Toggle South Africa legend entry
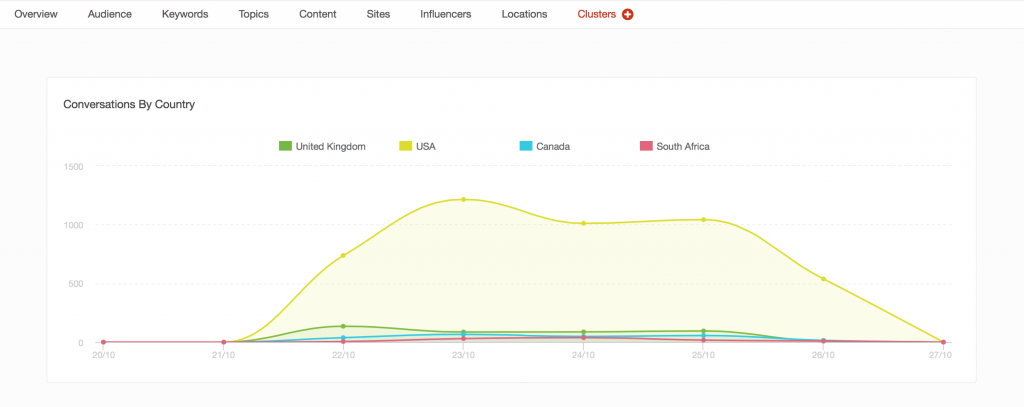This screenshot has width=1024, height=407. [x=683, y=146]
